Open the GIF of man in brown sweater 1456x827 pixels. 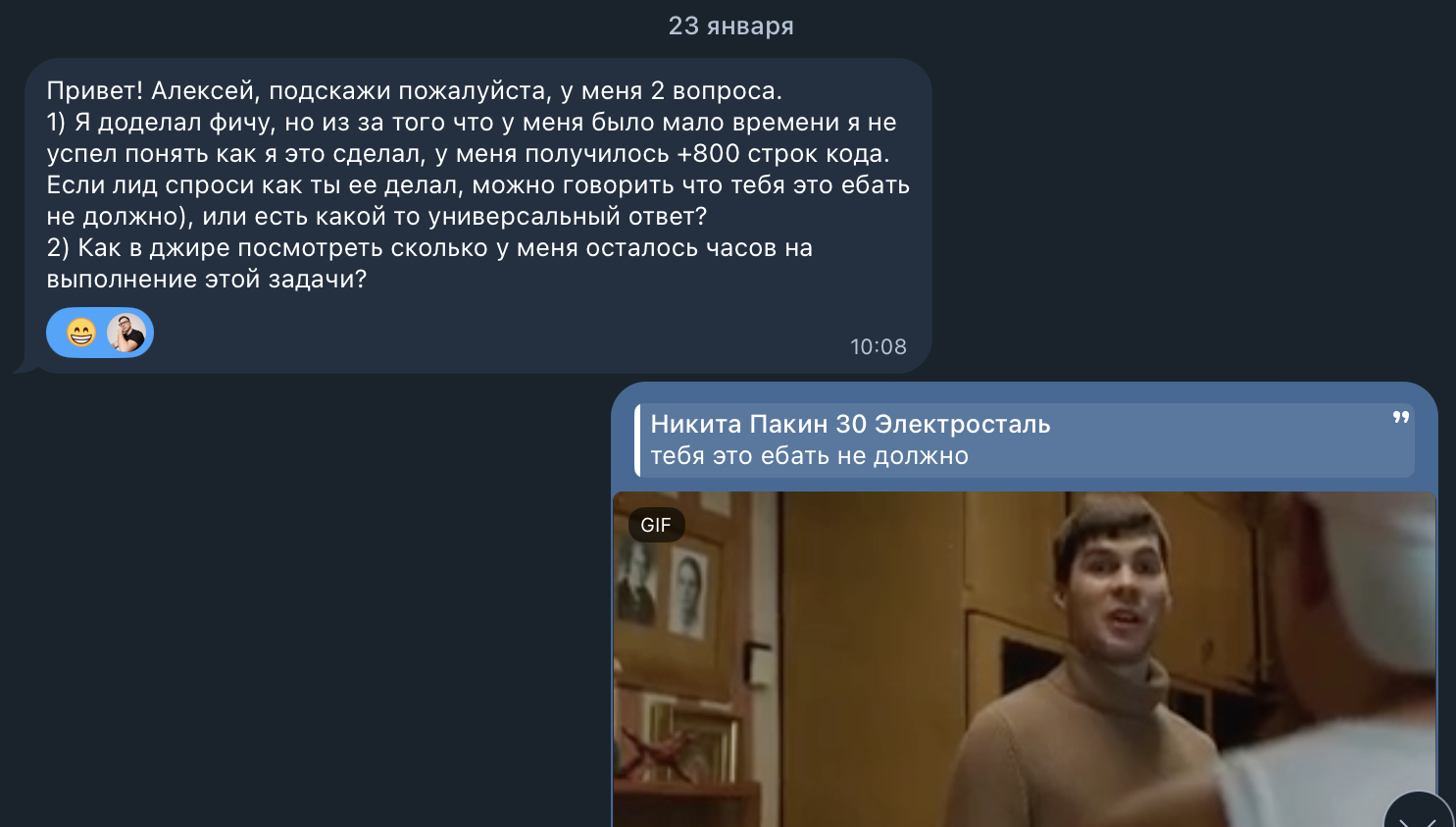1025,659
